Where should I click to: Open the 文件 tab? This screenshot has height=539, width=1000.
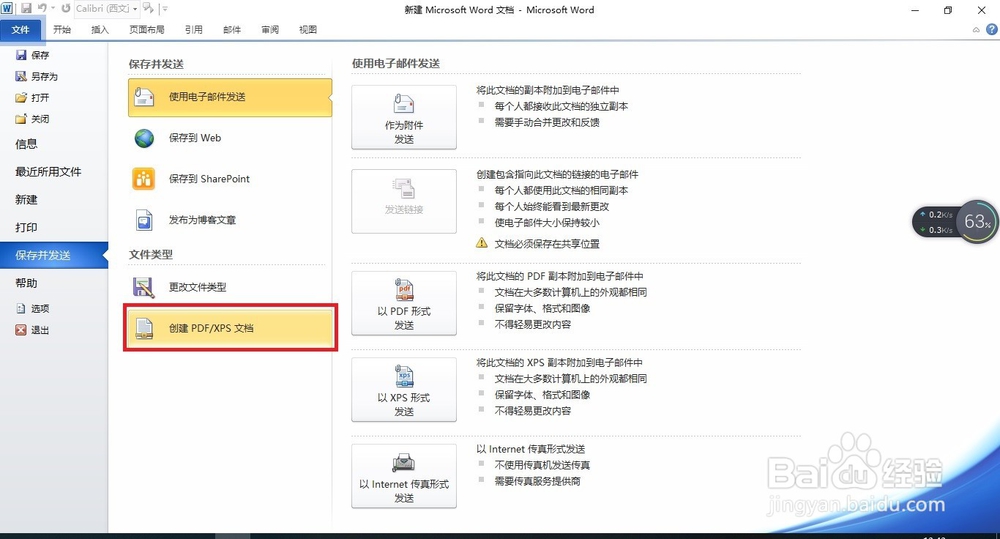coord(20,30)
